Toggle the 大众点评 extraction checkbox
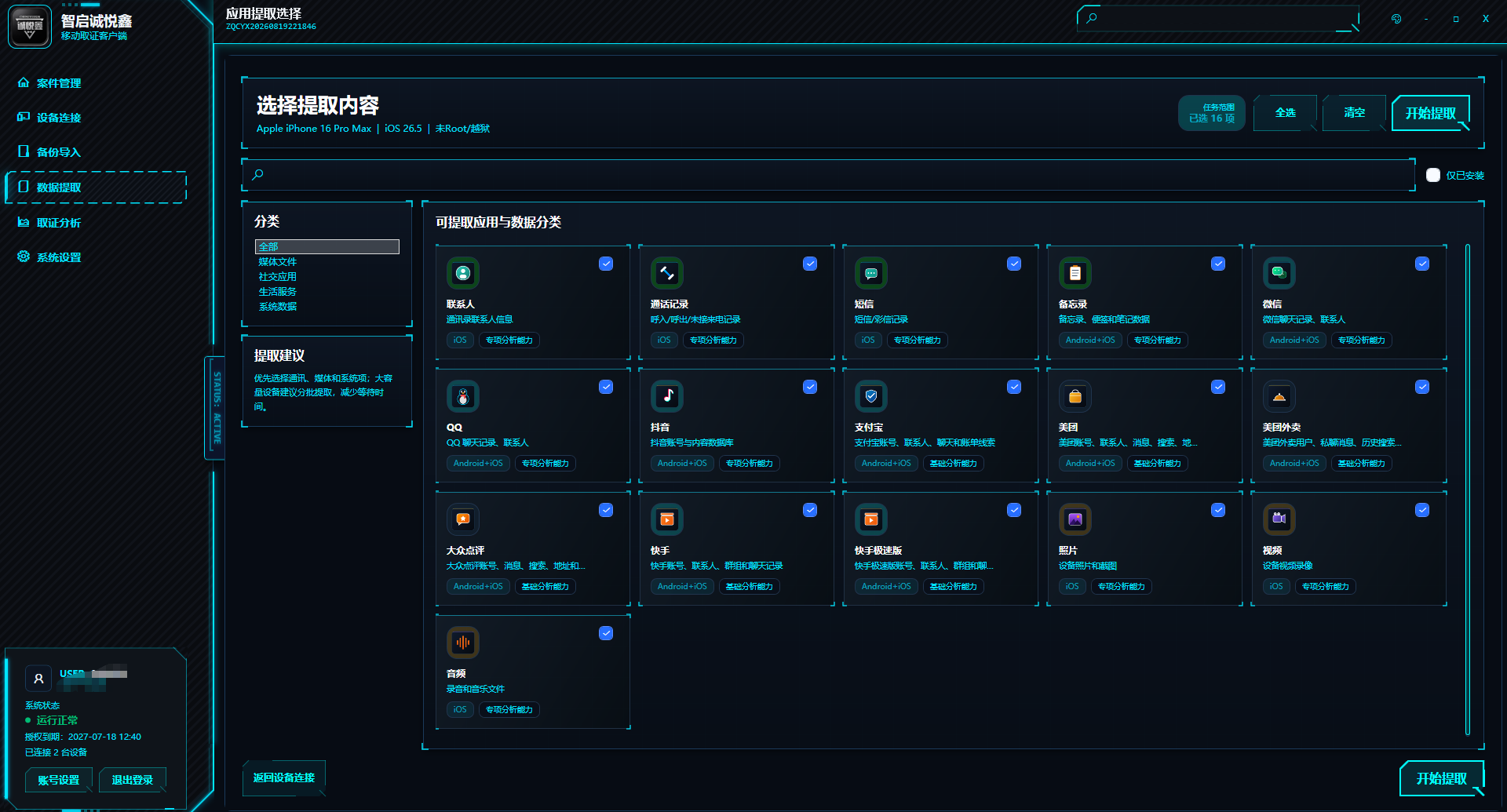 point(606,510)
